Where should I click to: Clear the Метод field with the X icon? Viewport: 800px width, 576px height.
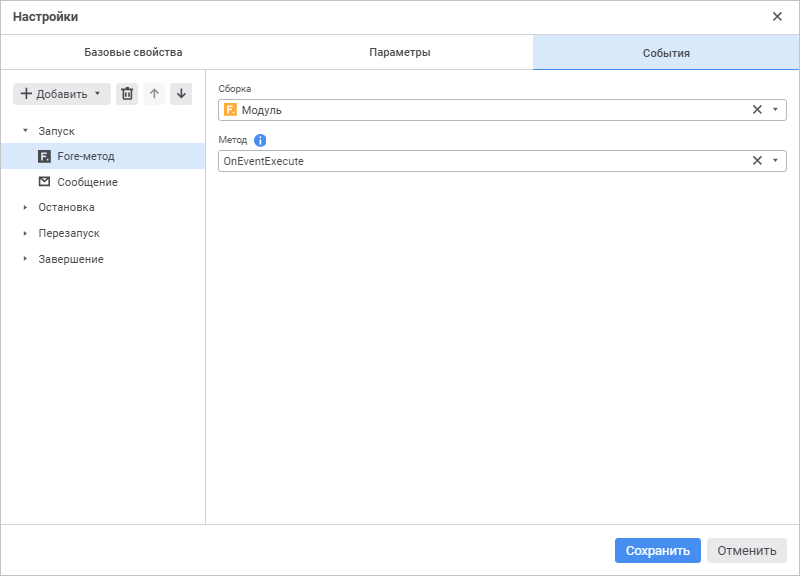point(757,160)
